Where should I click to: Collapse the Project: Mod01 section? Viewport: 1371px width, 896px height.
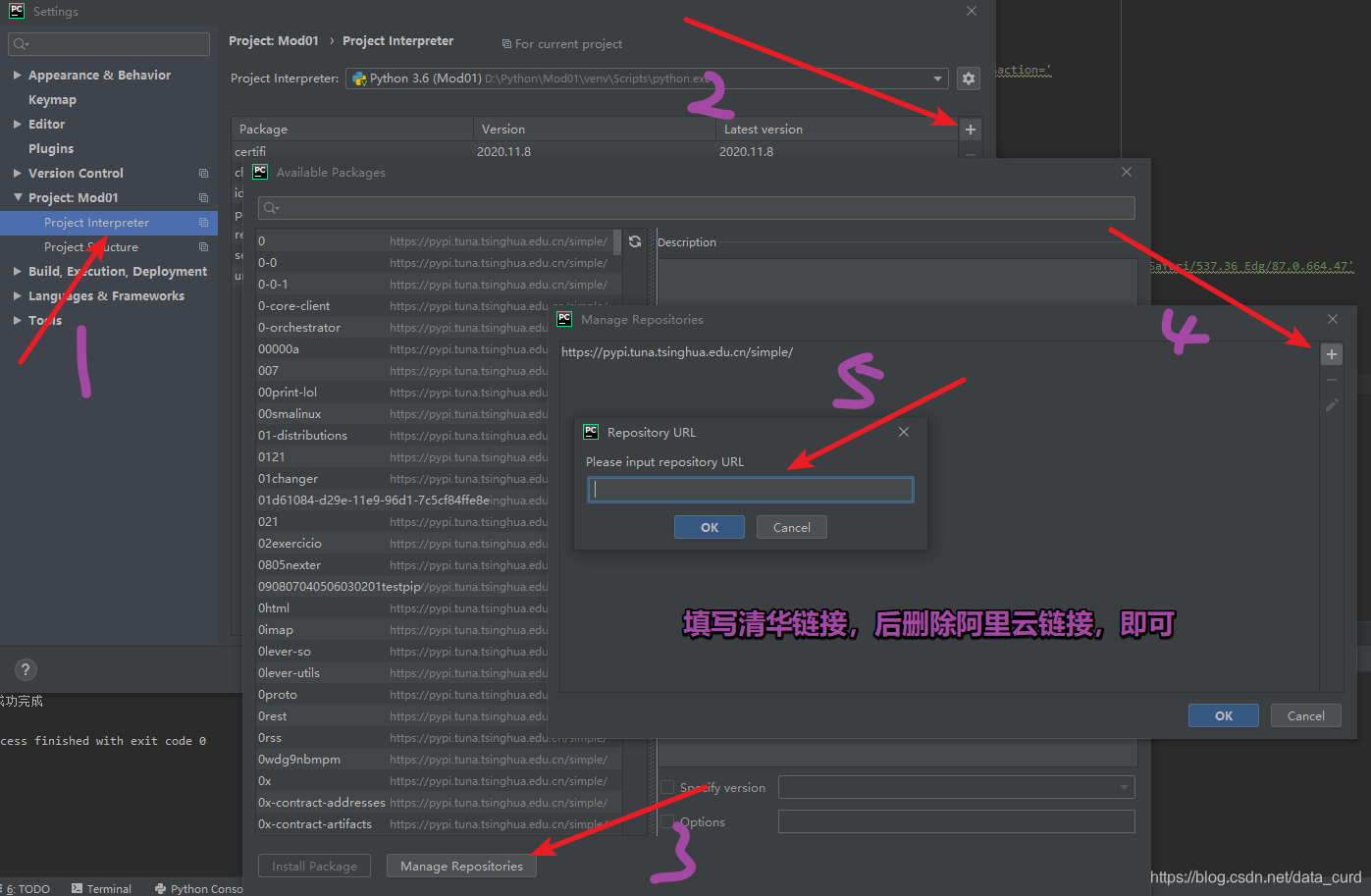pyautogui.click(x=18, y=197)
